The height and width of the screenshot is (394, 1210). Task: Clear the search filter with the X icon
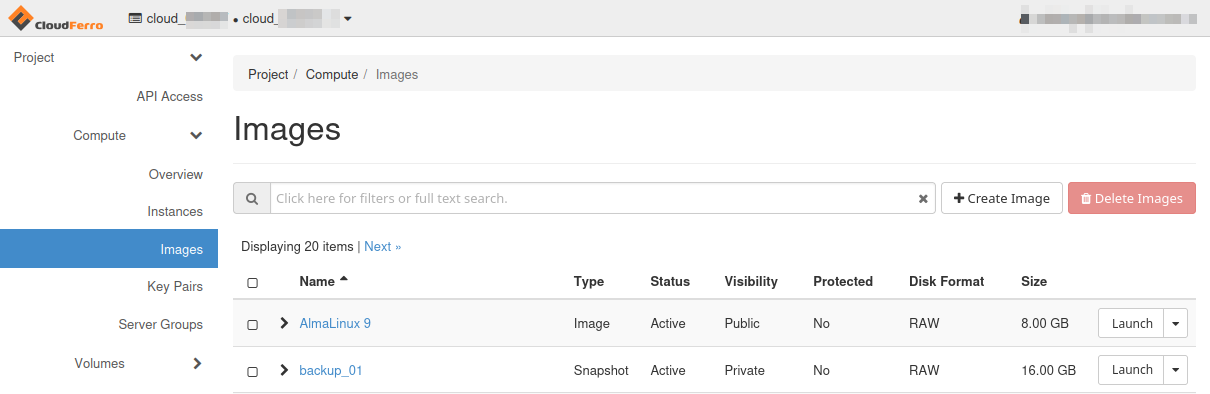coord(923,199)
